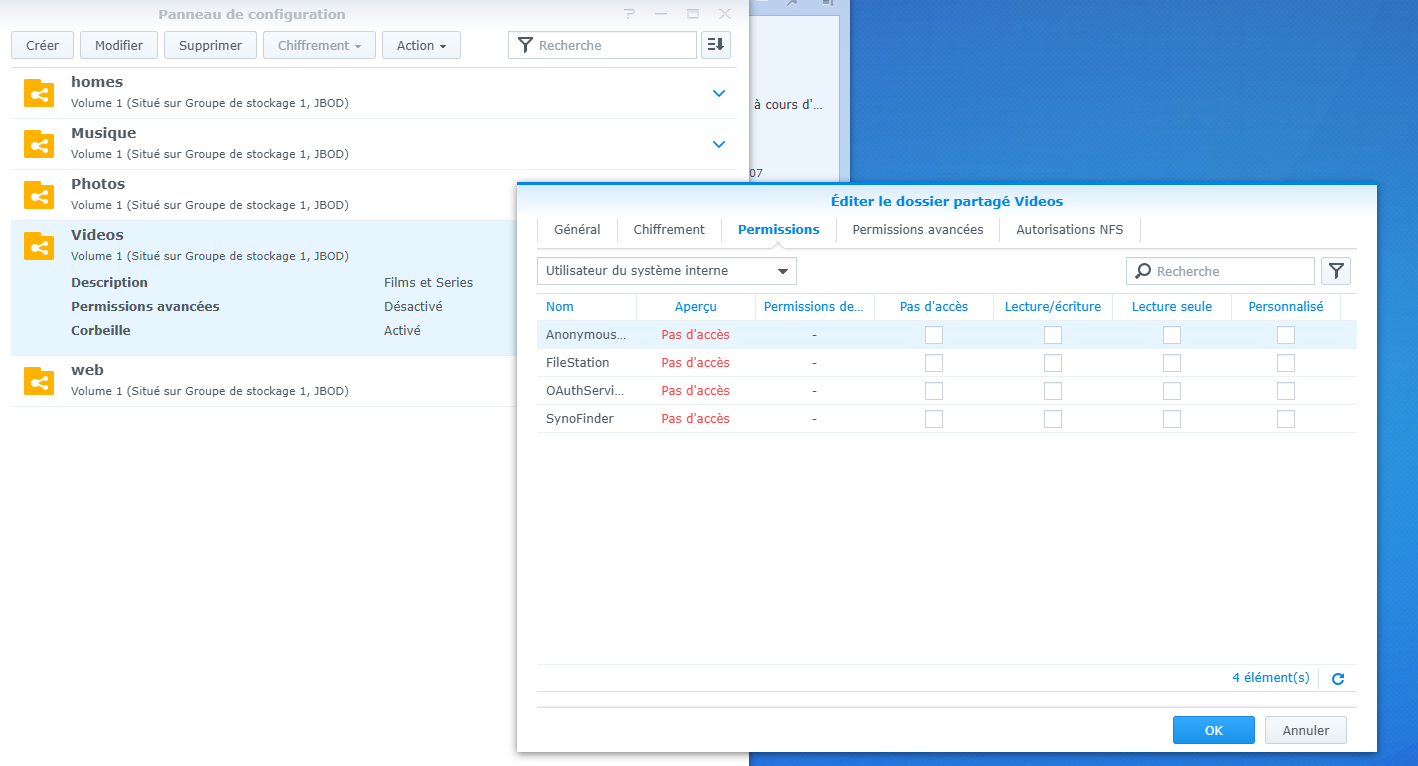
Task: Open the Utilisateur du système interne dropdown
Action: (666, 271)
